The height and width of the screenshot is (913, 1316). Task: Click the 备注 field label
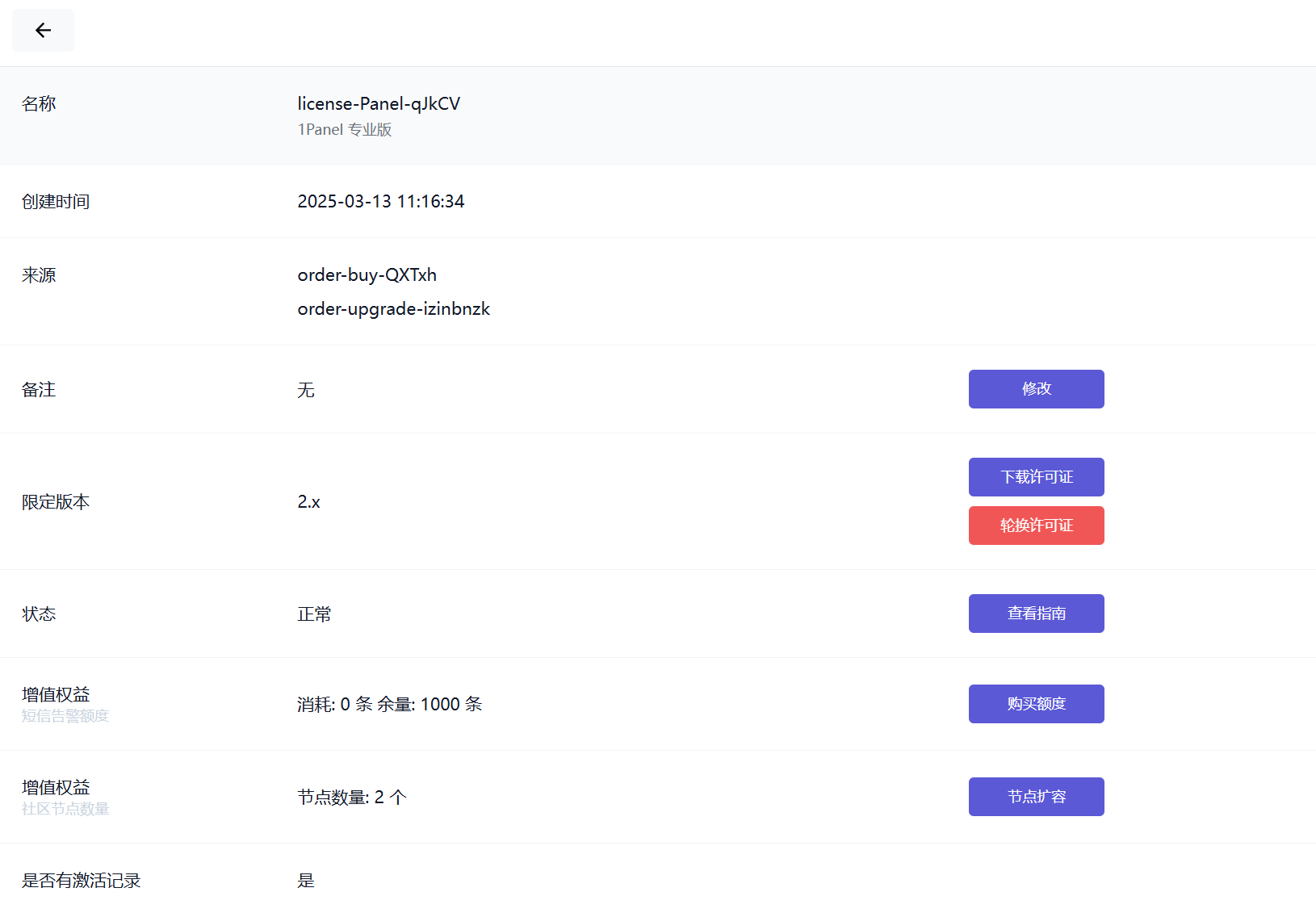tap(39, 390)
